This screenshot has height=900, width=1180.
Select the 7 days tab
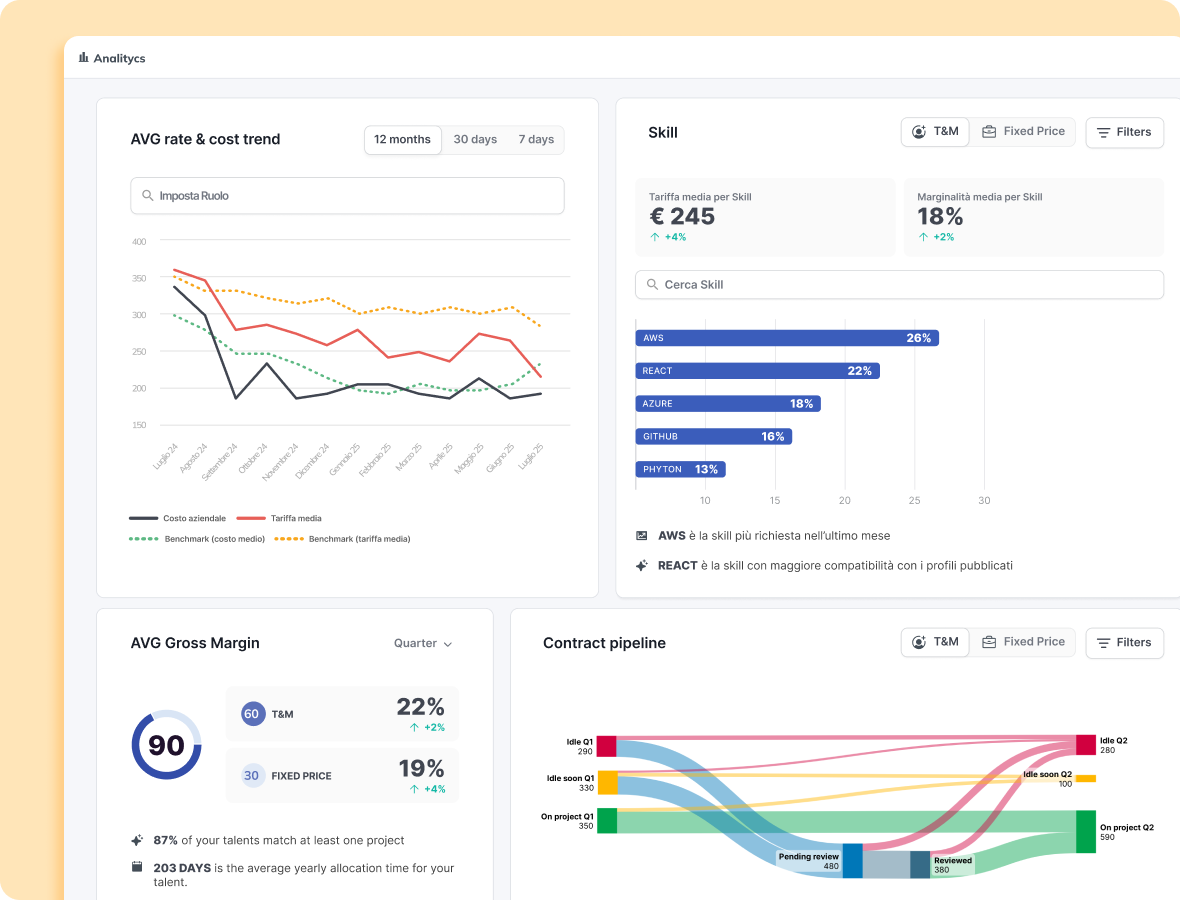click(536, 140)
